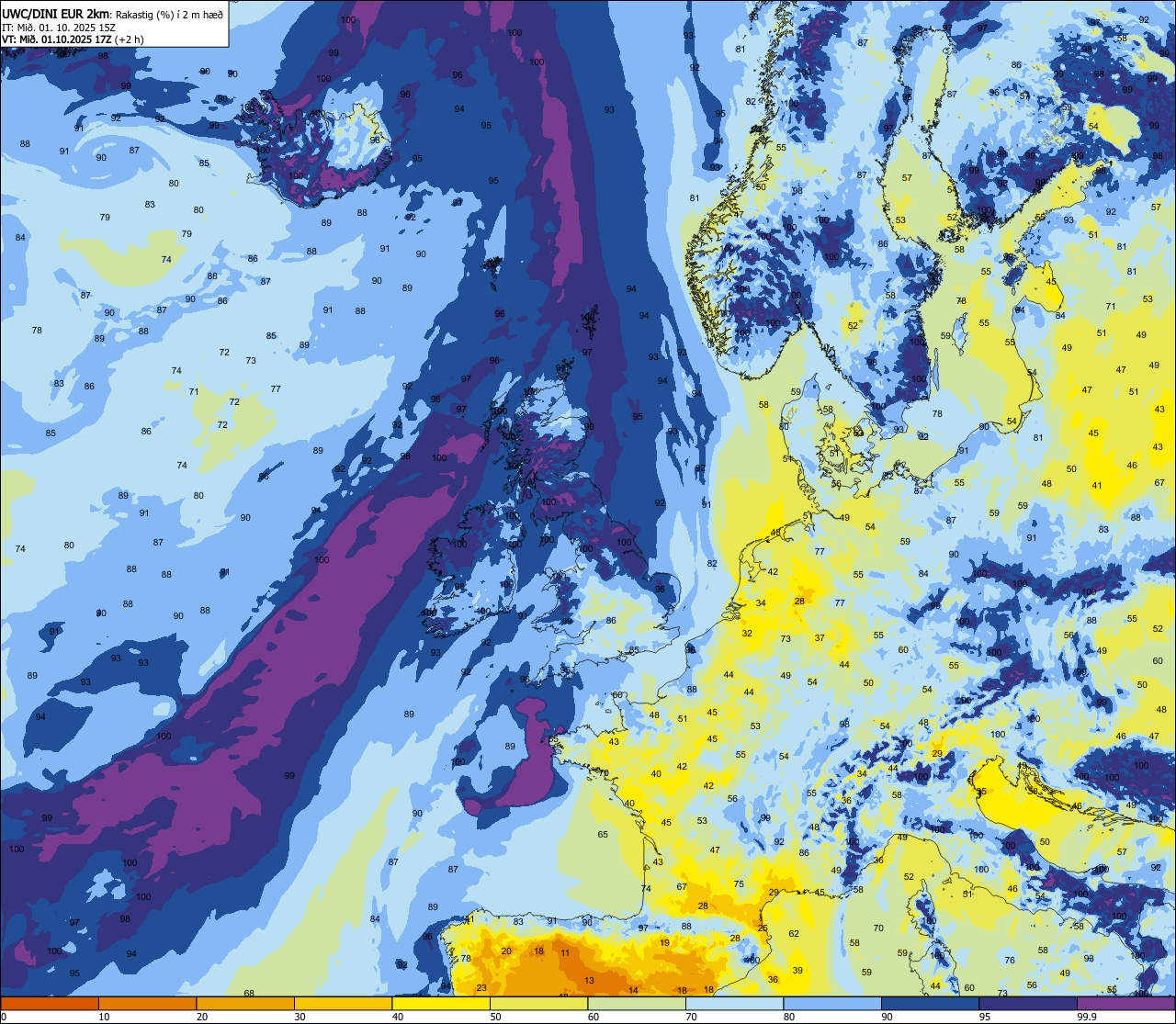The height and width of the screenshot is (1024, 1176).
Task: Select the amber 20–30 legend color segment
Action: click(x=245, y=1003)
